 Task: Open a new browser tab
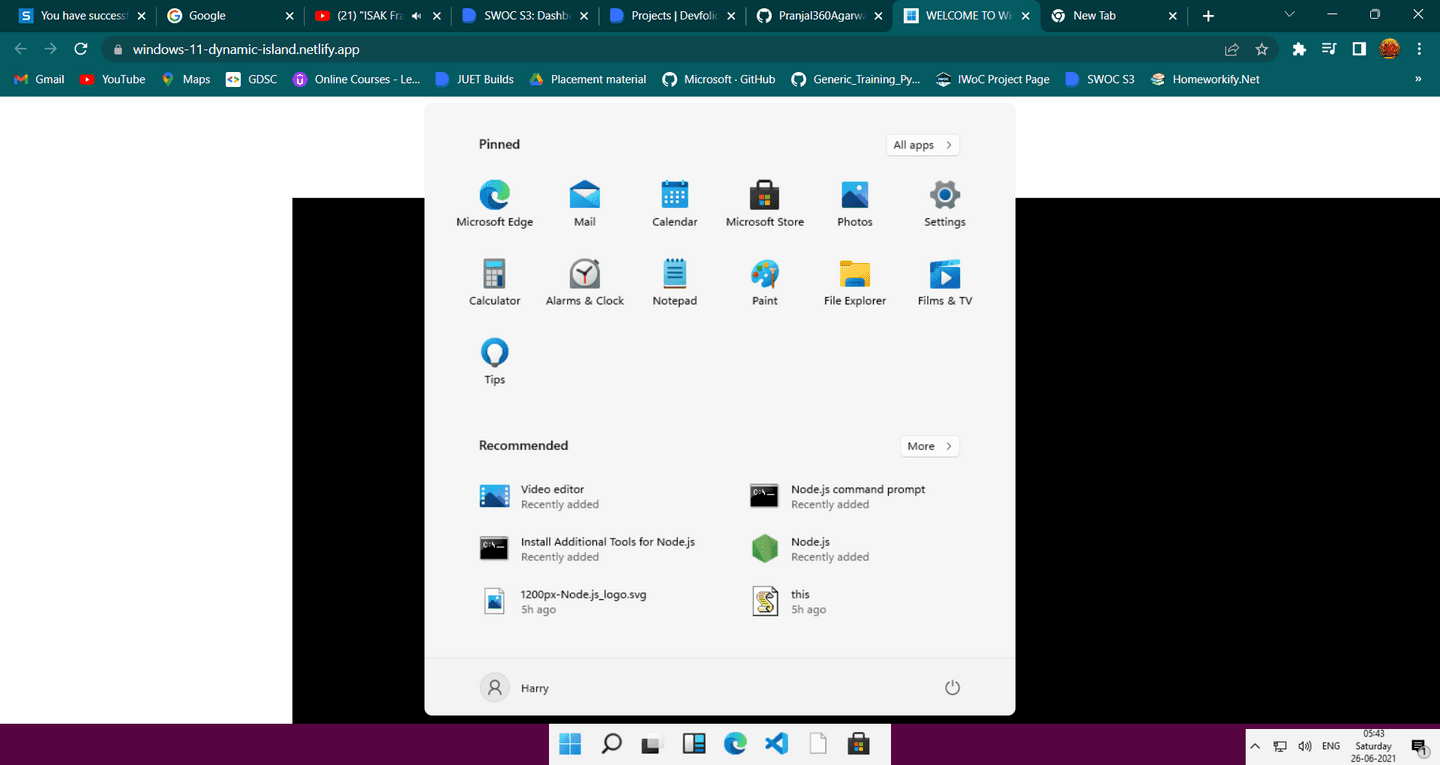click(1208, 16)
